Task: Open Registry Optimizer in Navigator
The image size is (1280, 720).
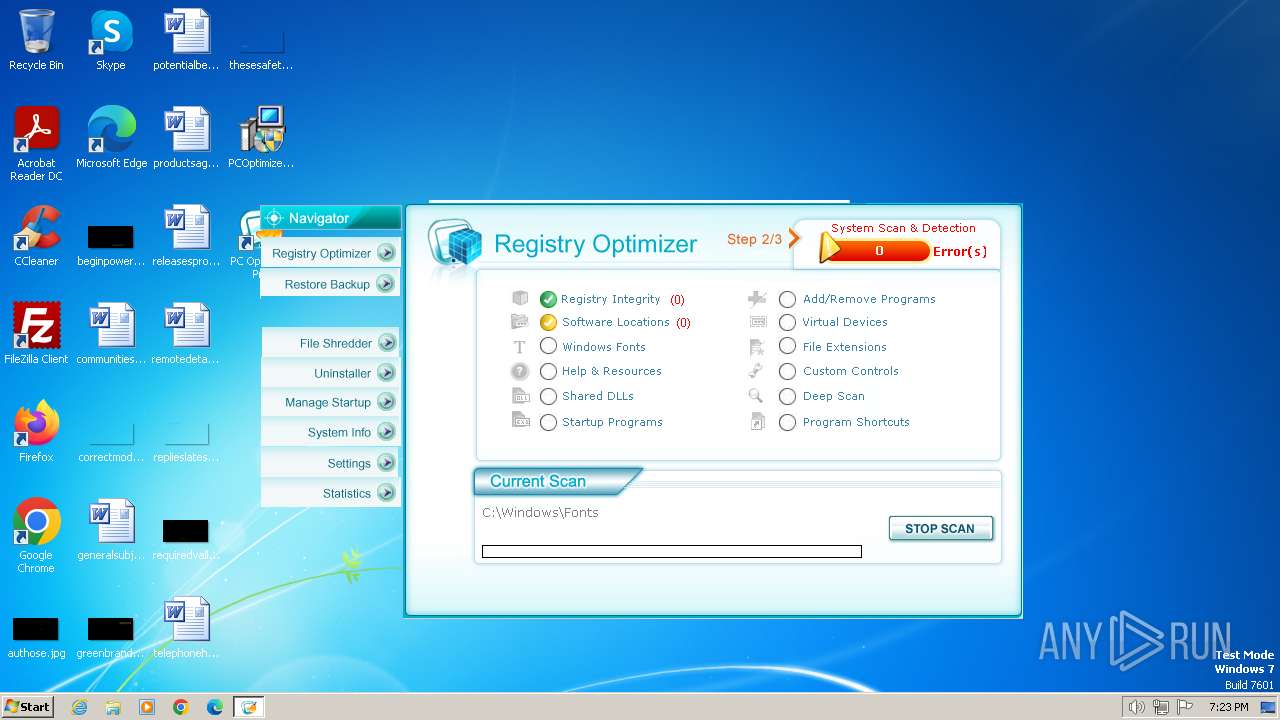Action: pyautogui.click(x=330, y=253)
